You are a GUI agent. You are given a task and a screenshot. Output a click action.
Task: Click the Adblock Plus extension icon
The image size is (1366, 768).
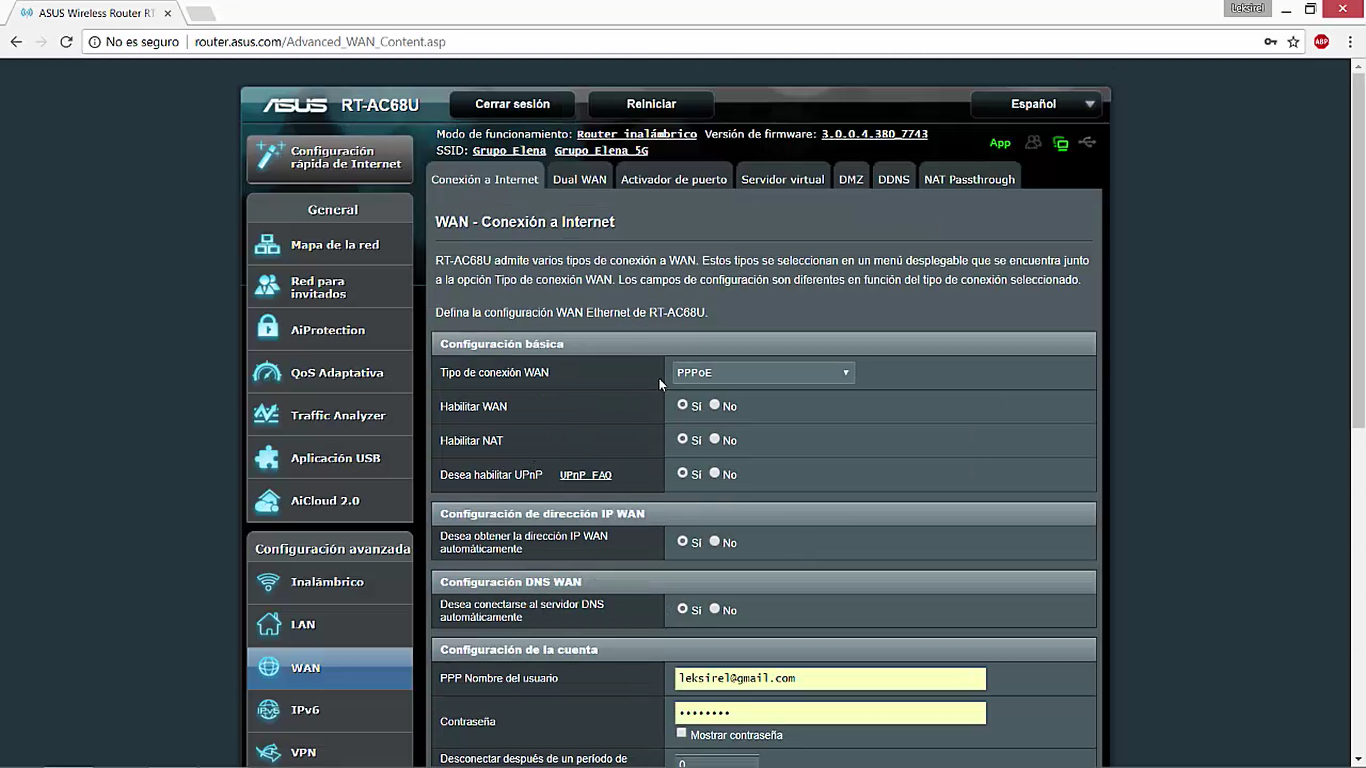coord(1322,42)
